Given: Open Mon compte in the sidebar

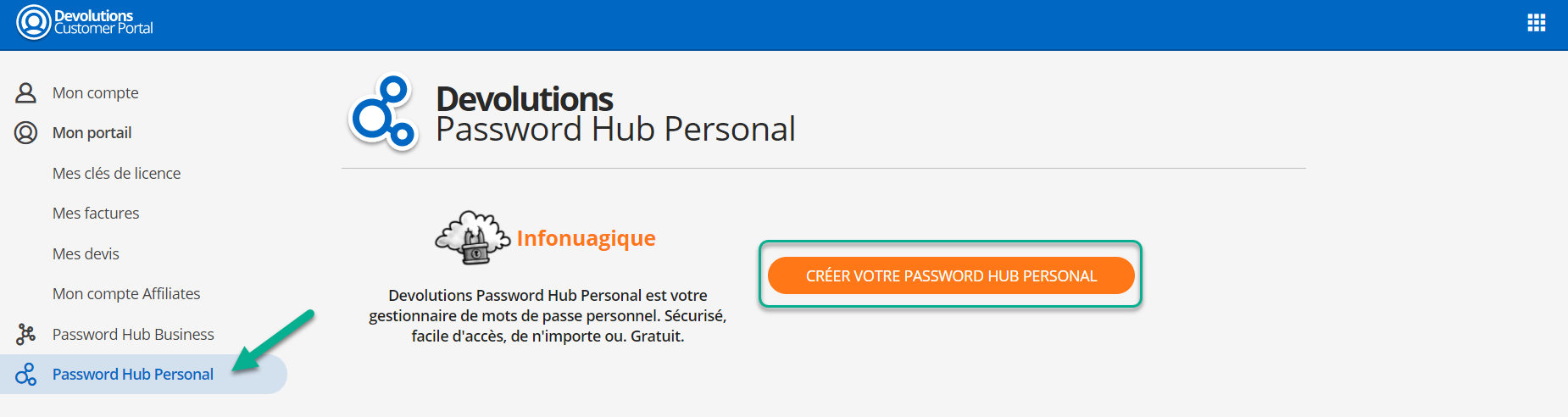Looking at the screenshot, I should (x=95, y=92).
